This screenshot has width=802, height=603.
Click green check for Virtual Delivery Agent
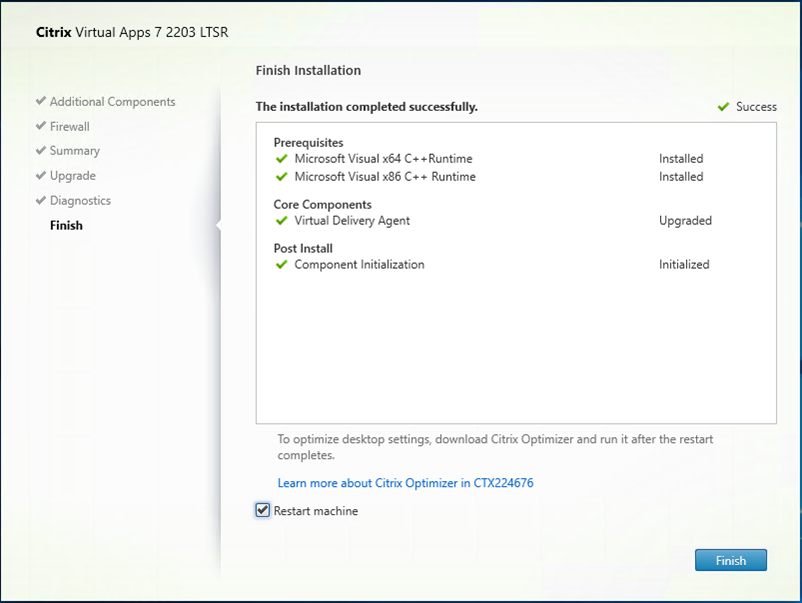281,221
